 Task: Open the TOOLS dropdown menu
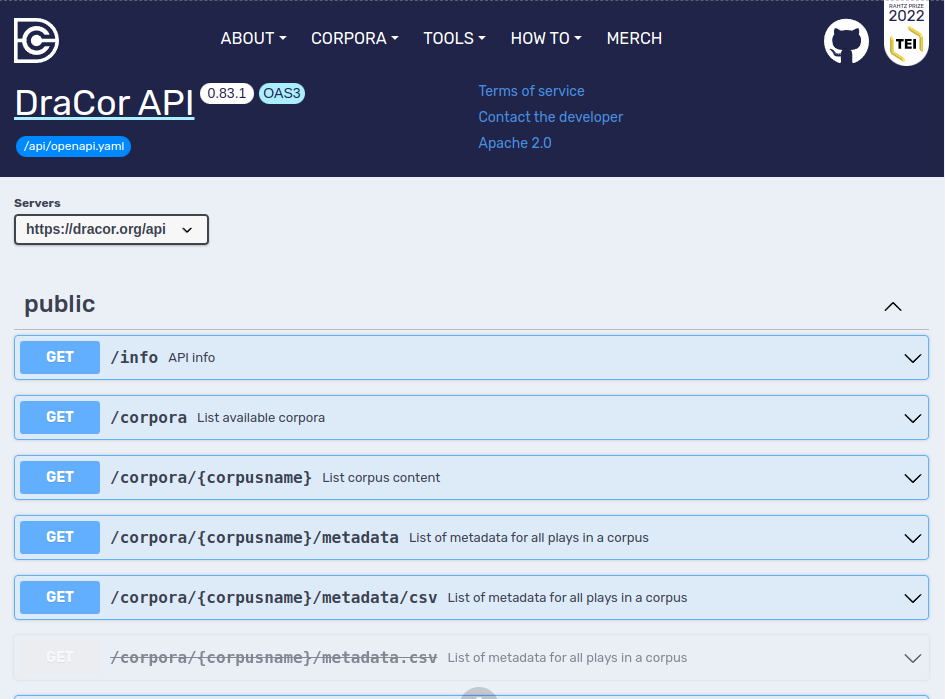coord(454,39)
